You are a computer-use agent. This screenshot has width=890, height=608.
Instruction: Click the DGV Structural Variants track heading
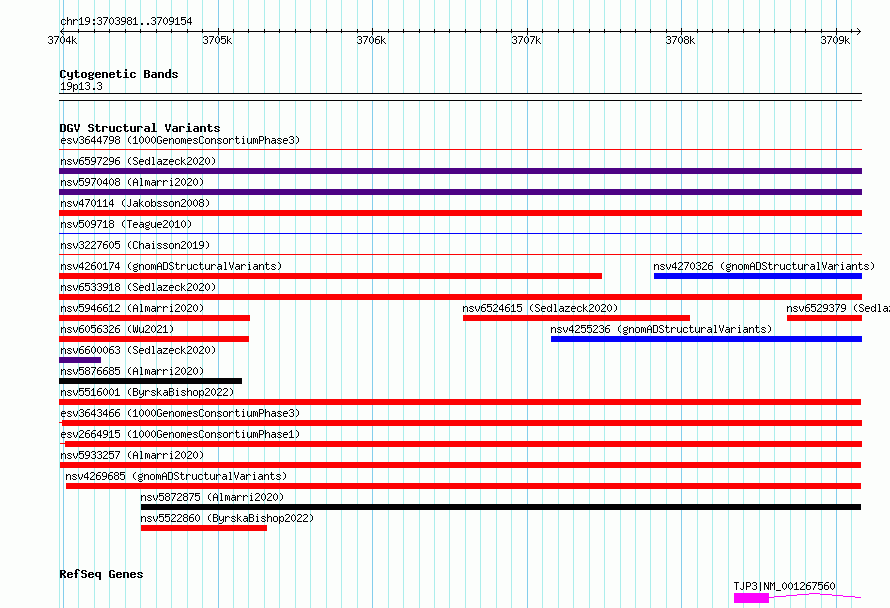click(140, 128)
